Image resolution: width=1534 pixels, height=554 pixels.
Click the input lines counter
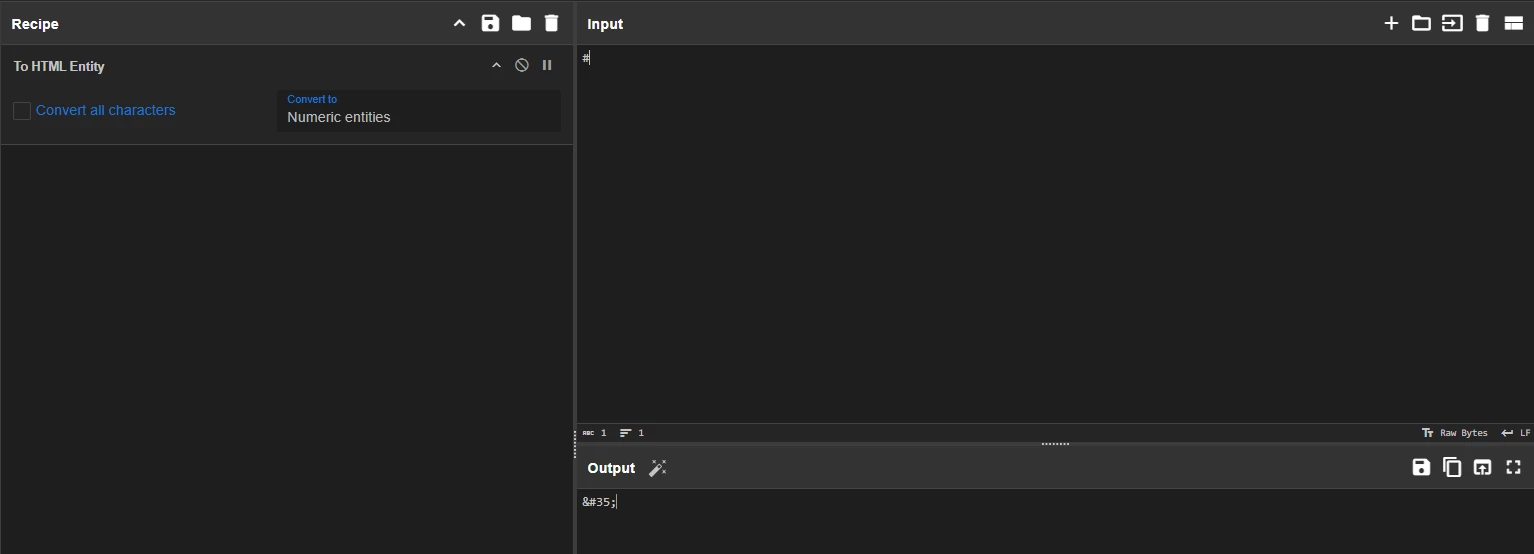point(632,433)
